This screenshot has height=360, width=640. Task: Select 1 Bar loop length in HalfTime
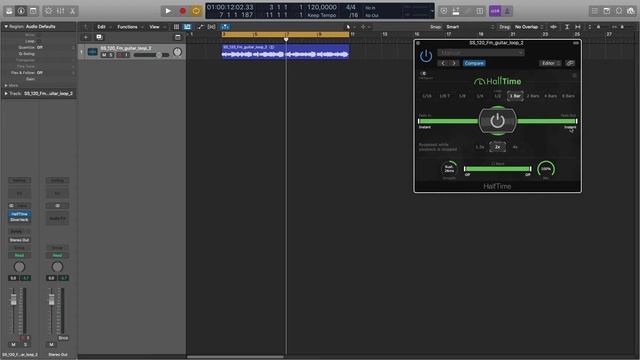[515, 96]
